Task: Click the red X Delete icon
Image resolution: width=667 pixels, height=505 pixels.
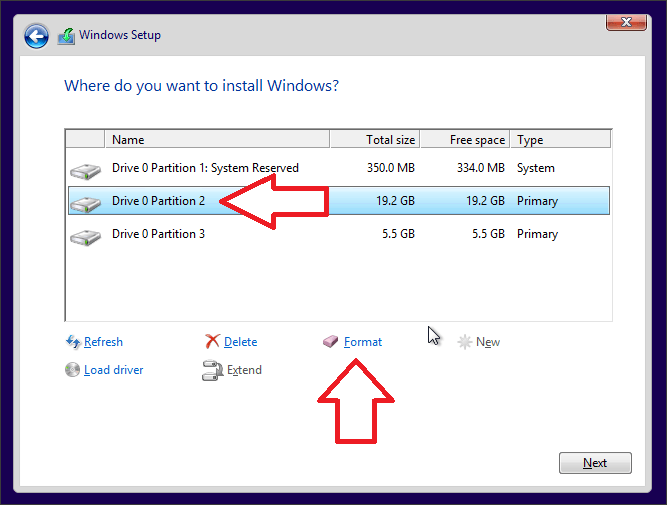Action: click(212, 342)
